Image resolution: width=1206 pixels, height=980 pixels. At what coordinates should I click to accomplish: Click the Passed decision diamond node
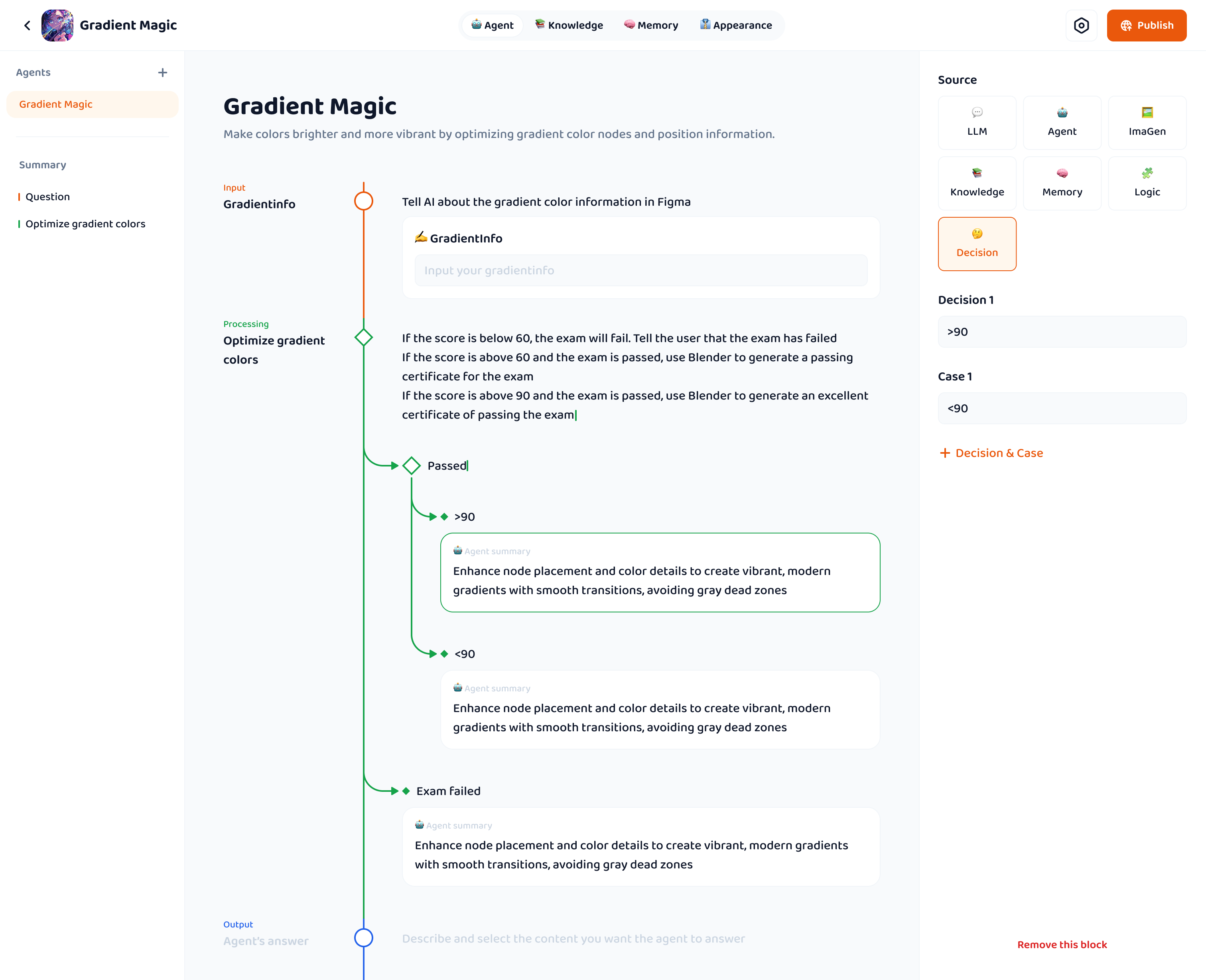coord(412,466)
